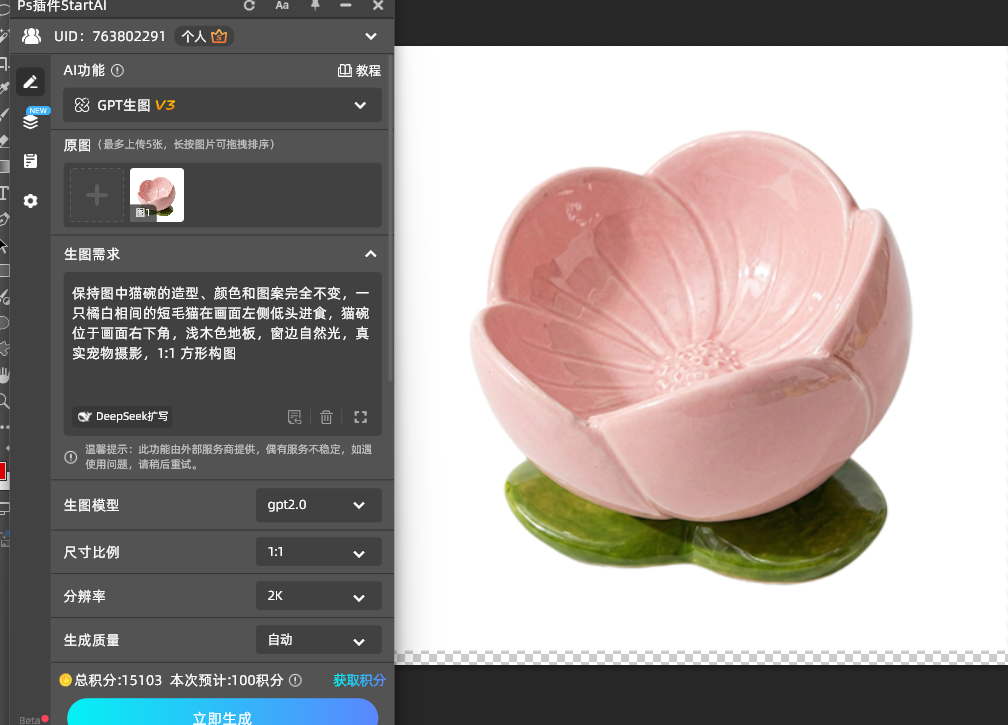
Task: Click the trash icon to clear prompt
Action: click(x=327, y=417)
